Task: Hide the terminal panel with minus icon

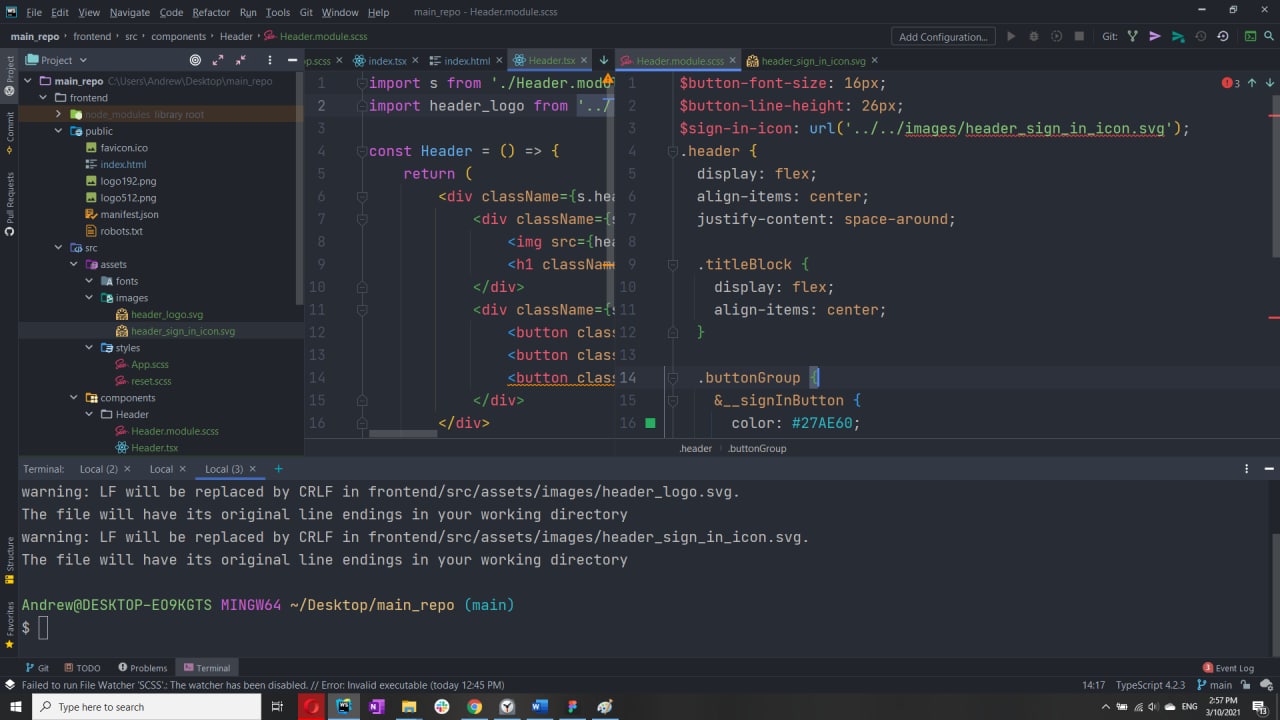Action: point(1269,469)
